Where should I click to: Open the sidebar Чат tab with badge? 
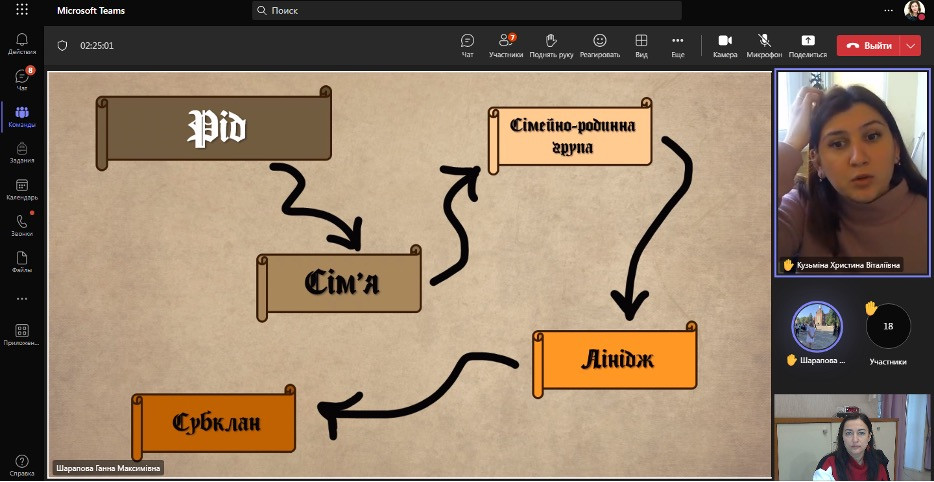(x=22, y=80)
